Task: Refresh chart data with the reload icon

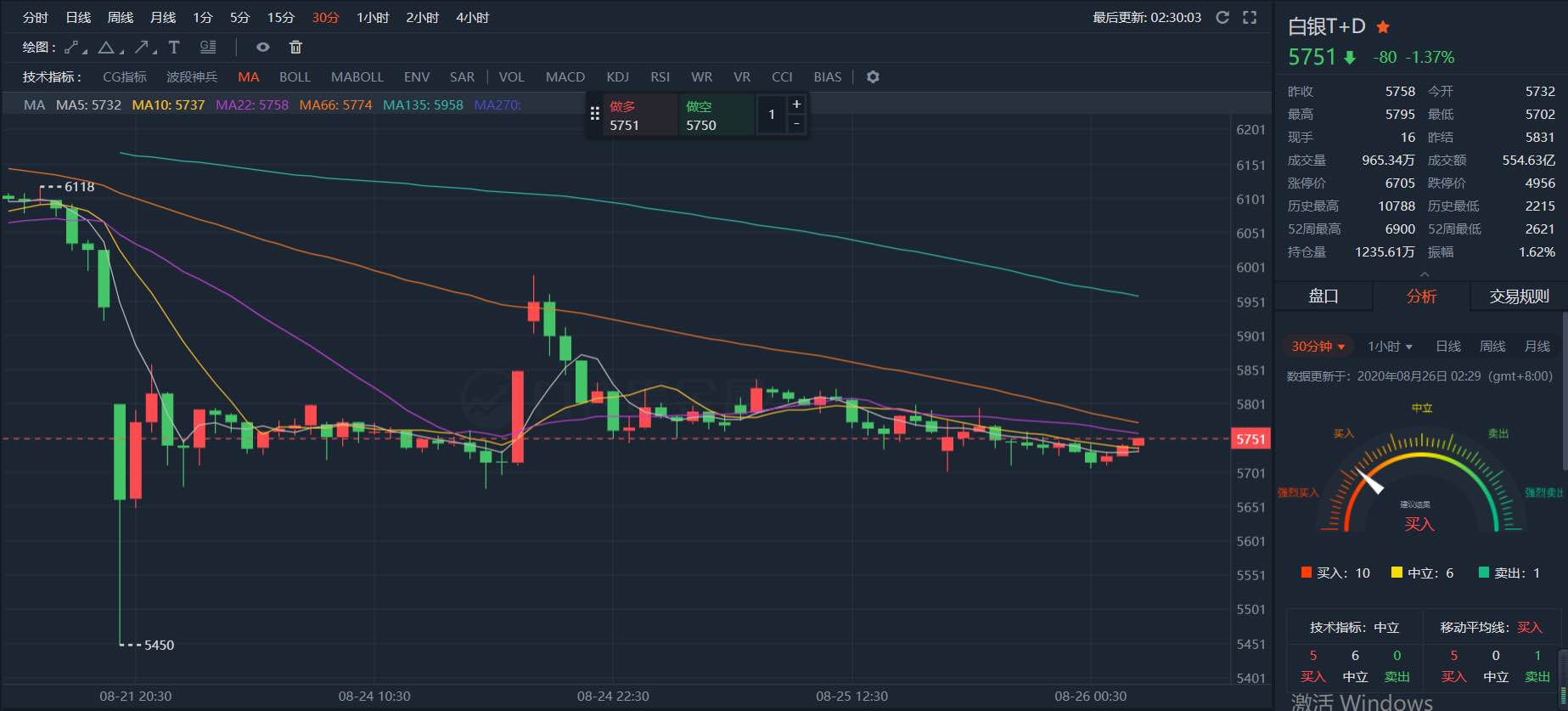Action: tap(1222, 17)
